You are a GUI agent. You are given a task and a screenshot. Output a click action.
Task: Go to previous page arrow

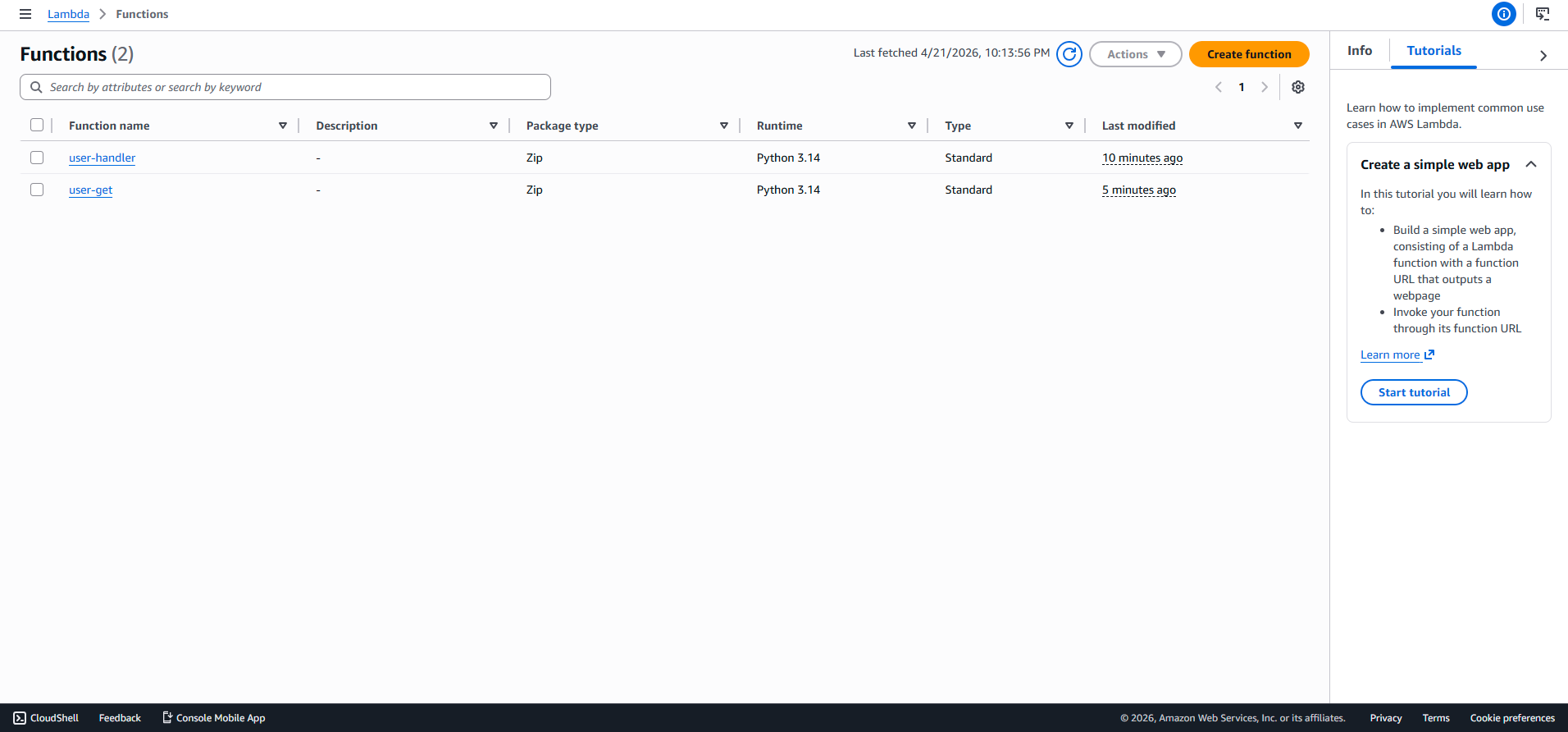coord(1219,87)
